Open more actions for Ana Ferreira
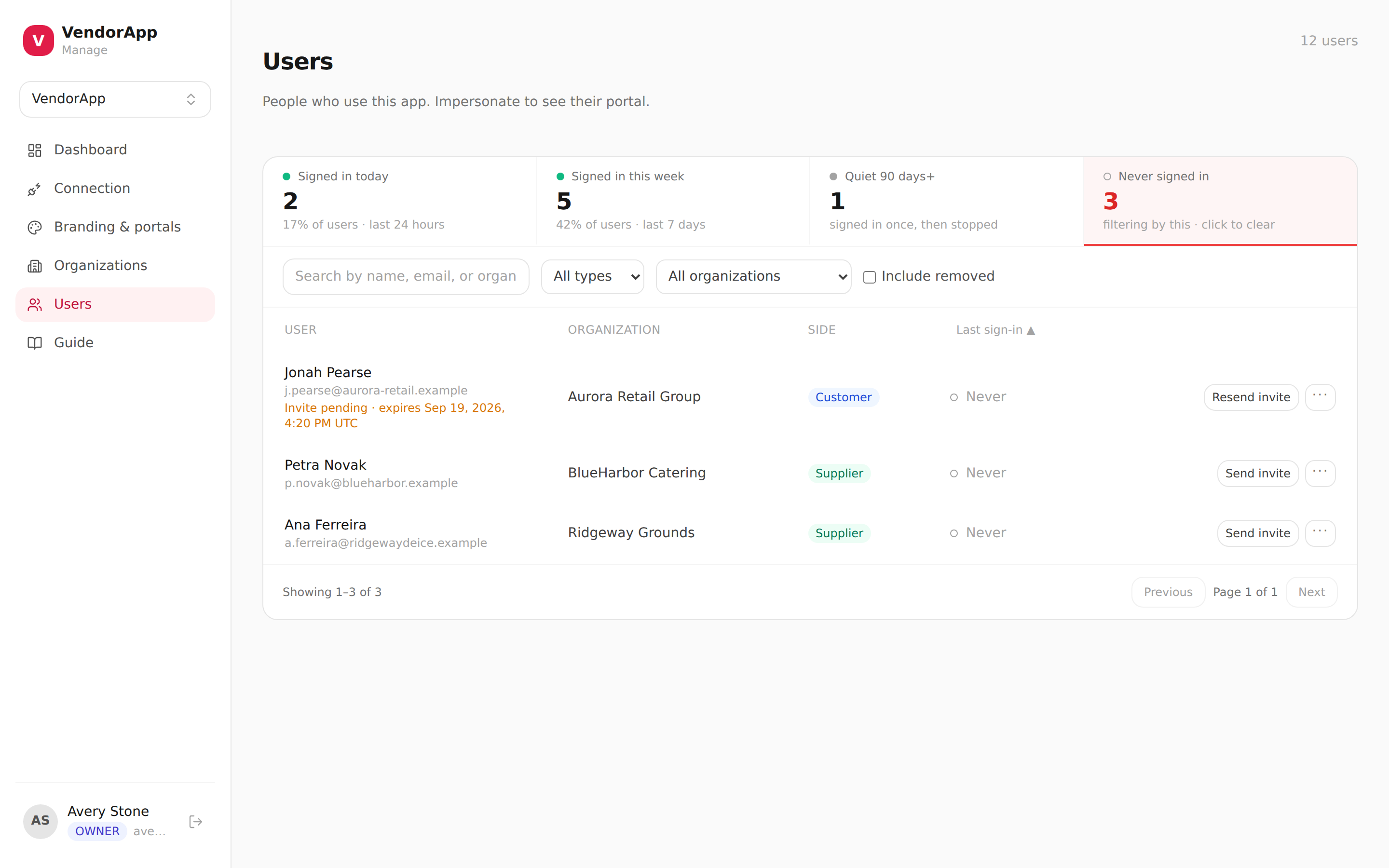Image resolution: width=1389 pixels, height=868 pixels. coord(1320,533)
